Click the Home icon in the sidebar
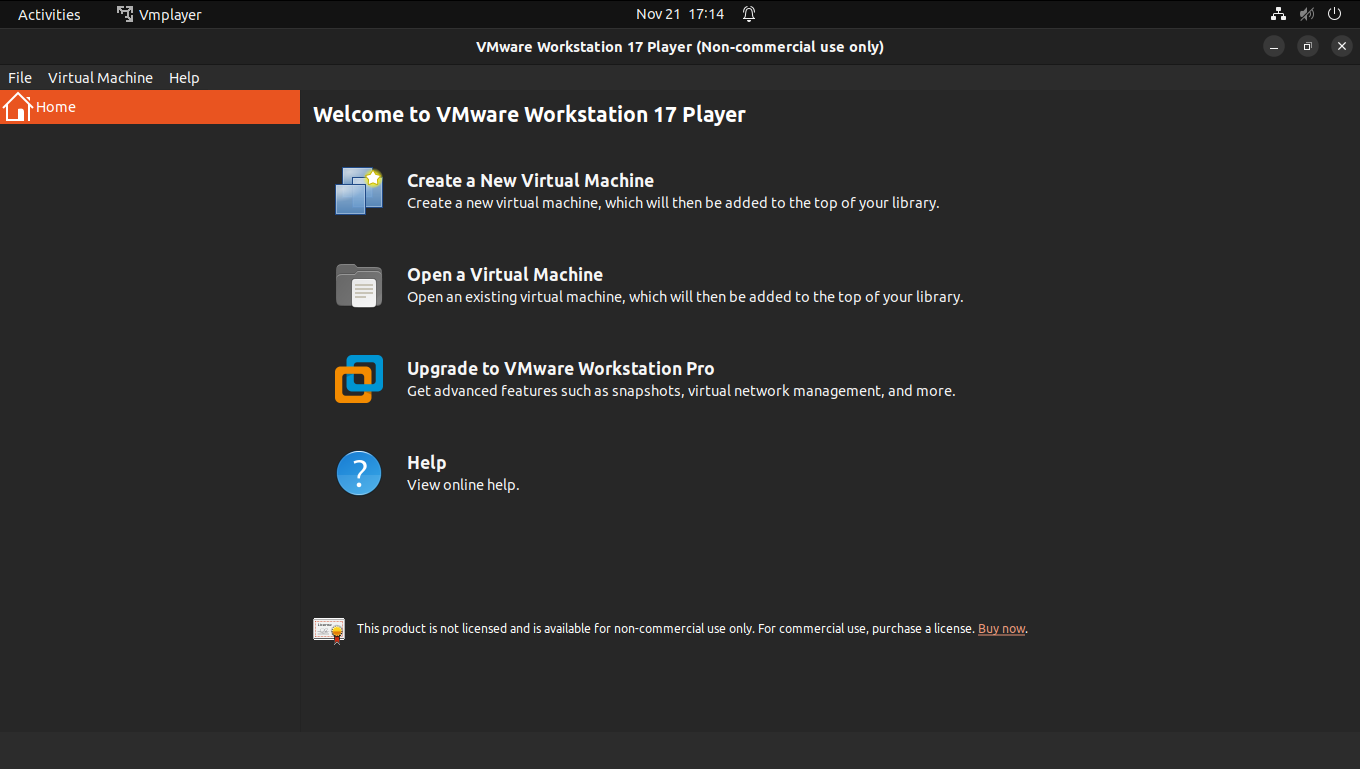This screenshot has height=769, width=1360. click(17, 106)
